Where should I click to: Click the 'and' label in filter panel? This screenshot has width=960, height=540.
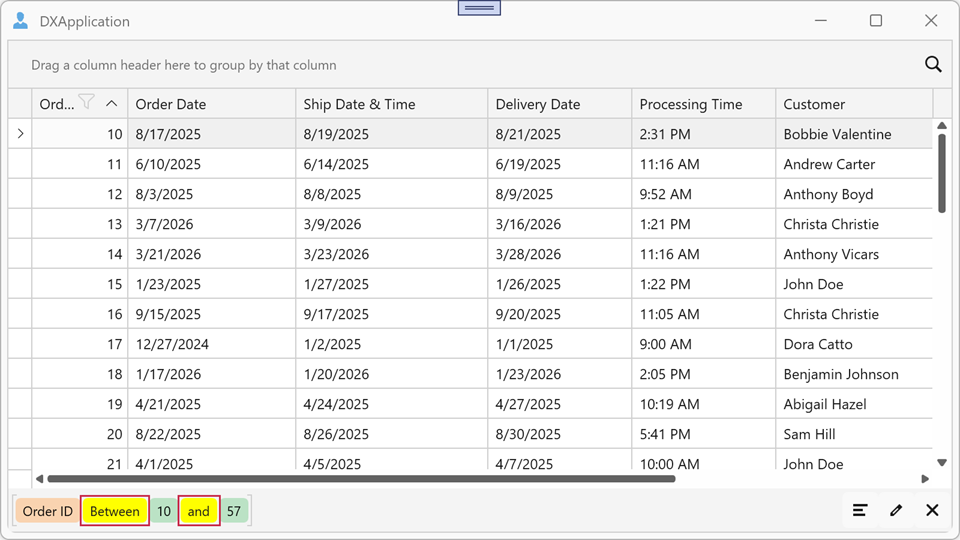[198, 511]
